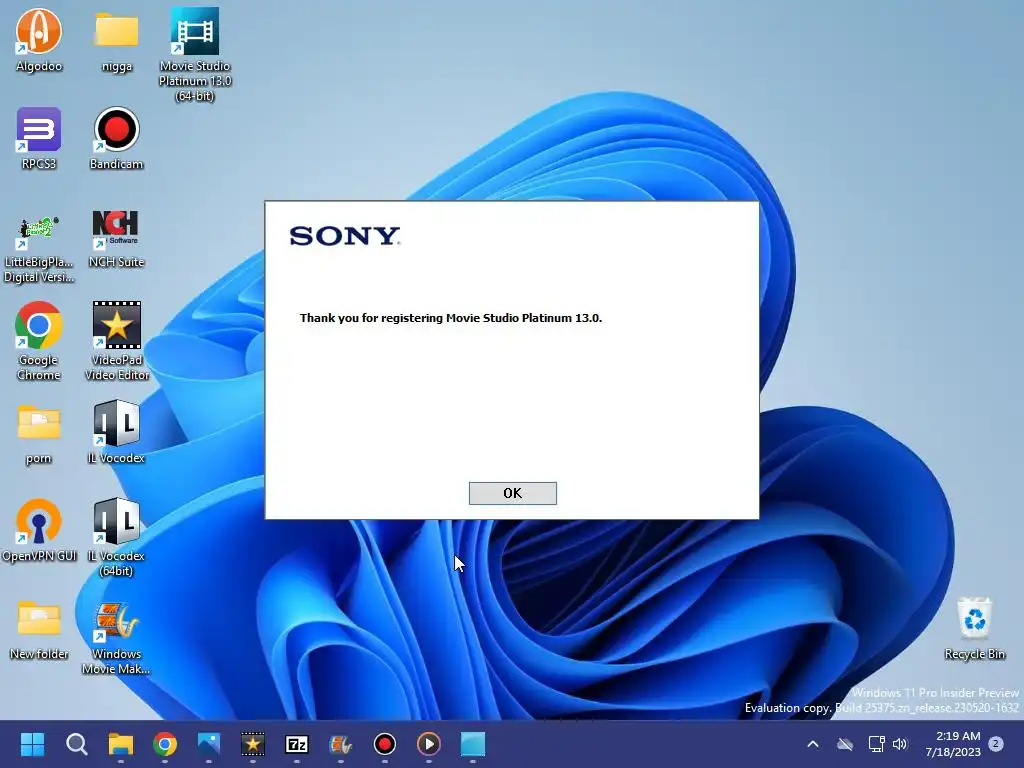Screen dimensions: 1024x768
Task: Open the clock showing 2:19 AM
Action: click(x=953, y=744)
